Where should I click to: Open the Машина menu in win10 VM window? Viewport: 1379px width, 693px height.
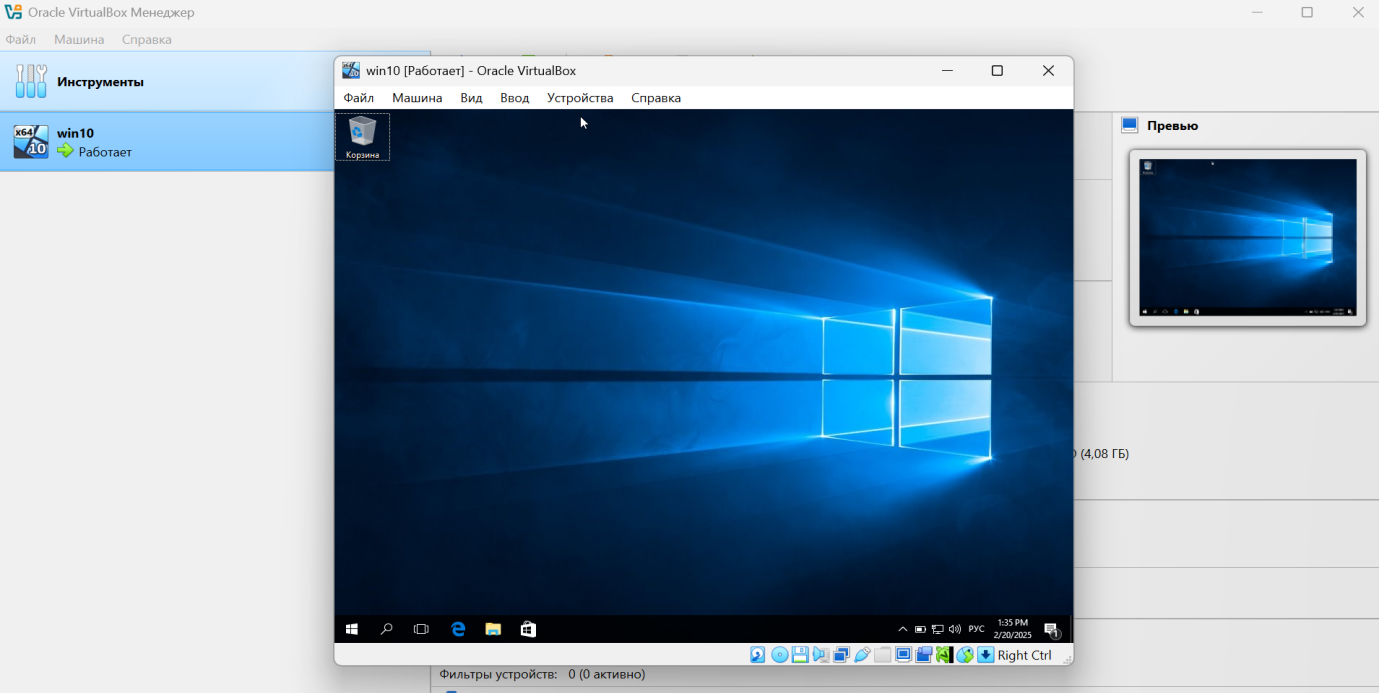point(417,98)
